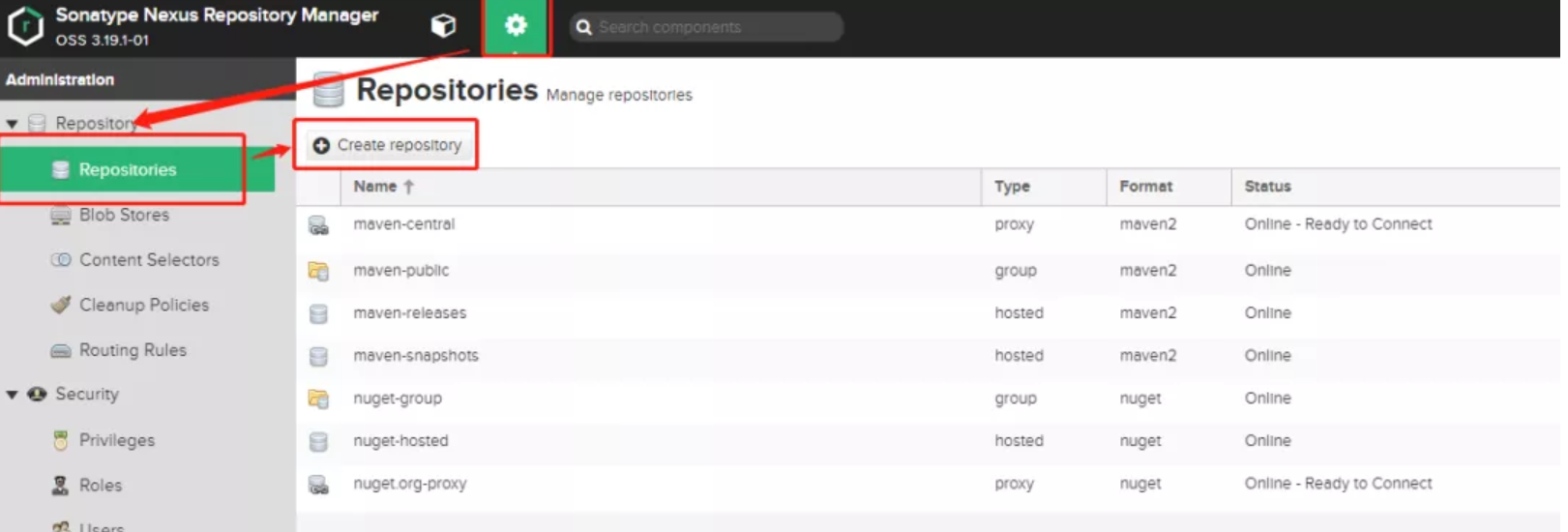Click the Repository tree node label

[95, 123]
